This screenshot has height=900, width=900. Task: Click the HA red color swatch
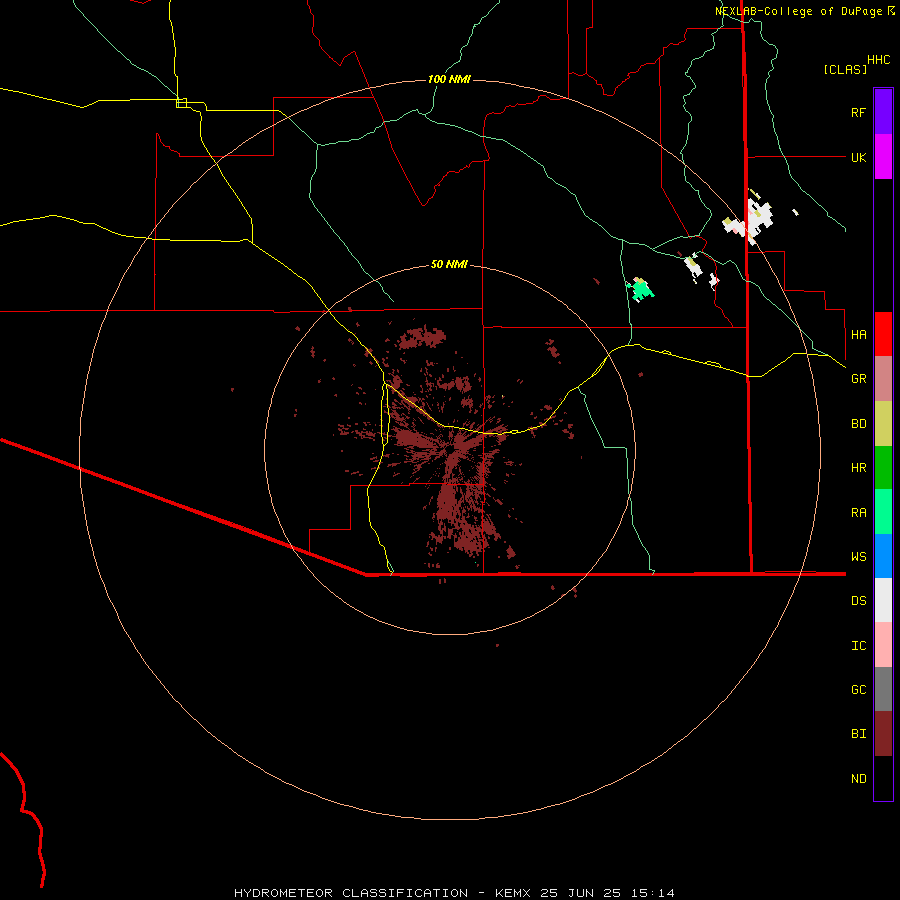883,334
